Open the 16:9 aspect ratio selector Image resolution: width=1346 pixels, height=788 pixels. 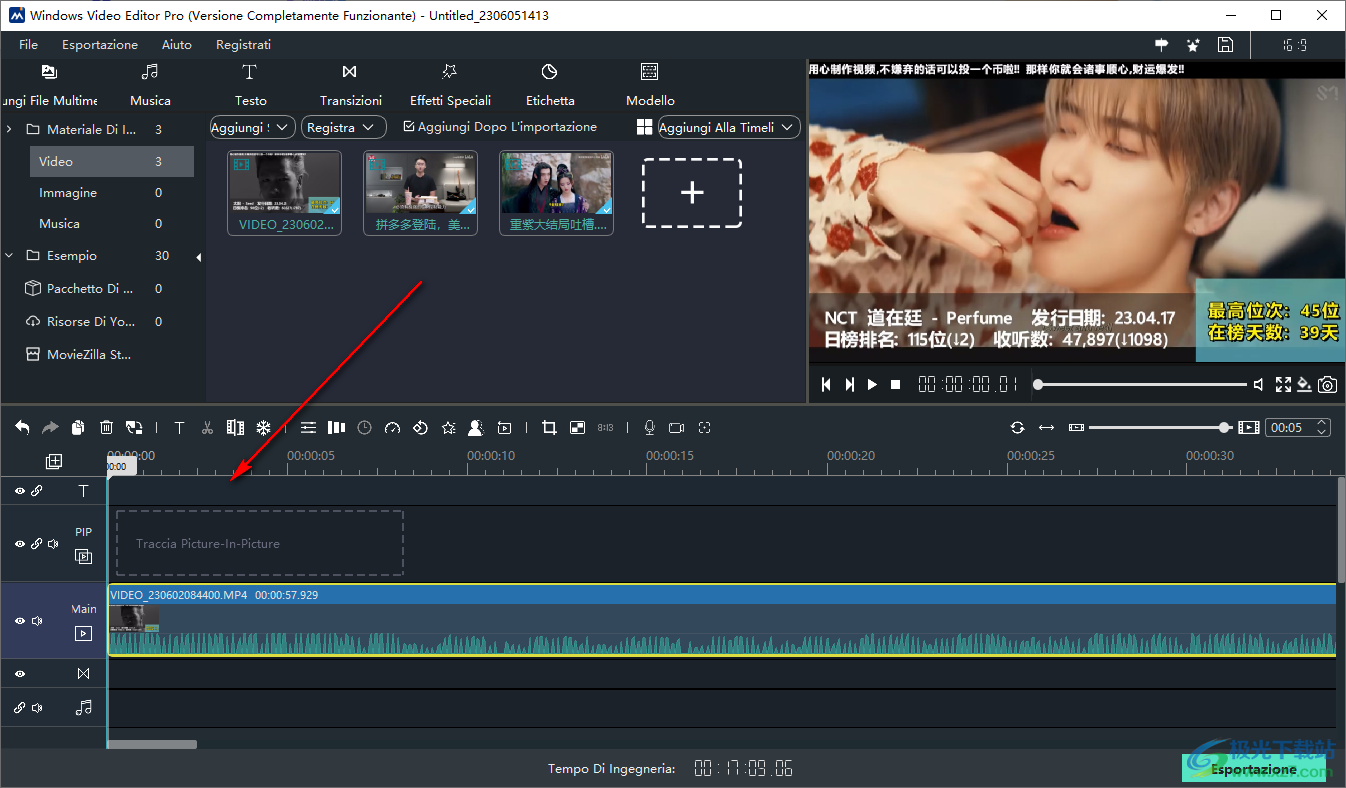[x=1296, y=45]
